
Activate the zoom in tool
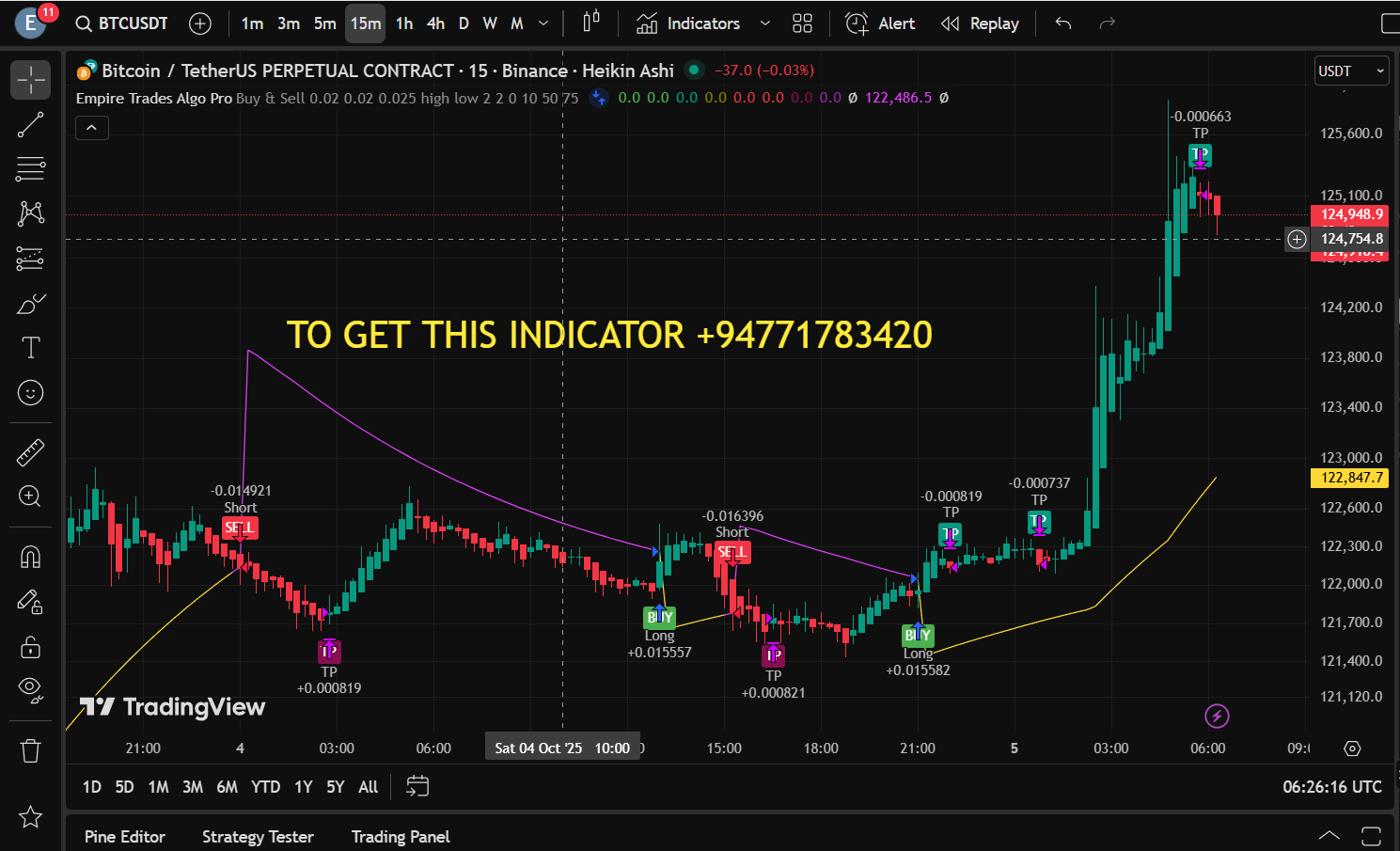[x=30, y=496]
